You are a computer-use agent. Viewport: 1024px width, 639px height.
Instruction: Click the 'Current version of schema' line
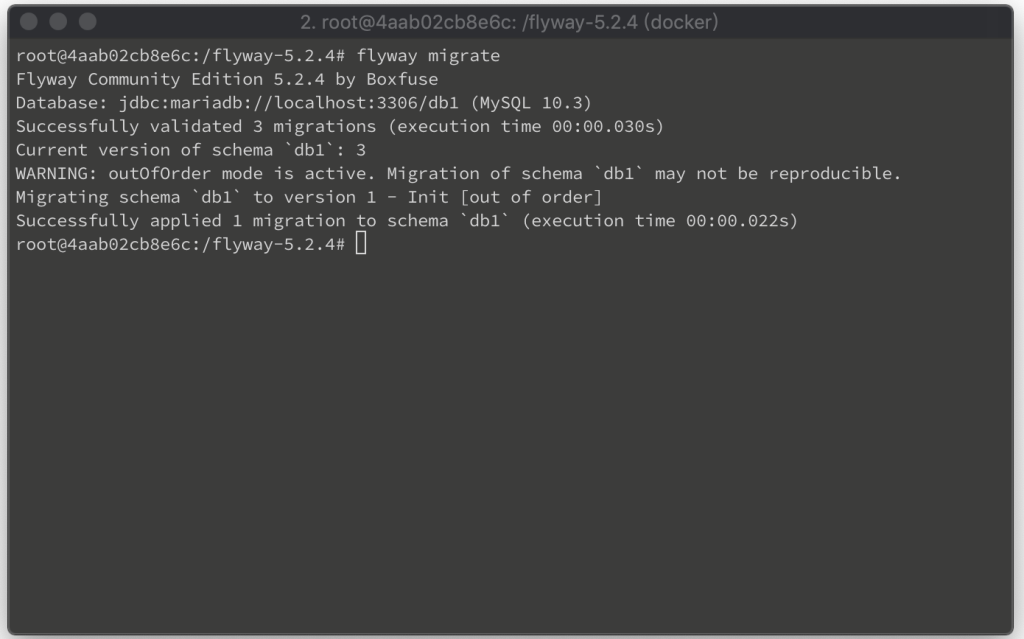point(191,150)
